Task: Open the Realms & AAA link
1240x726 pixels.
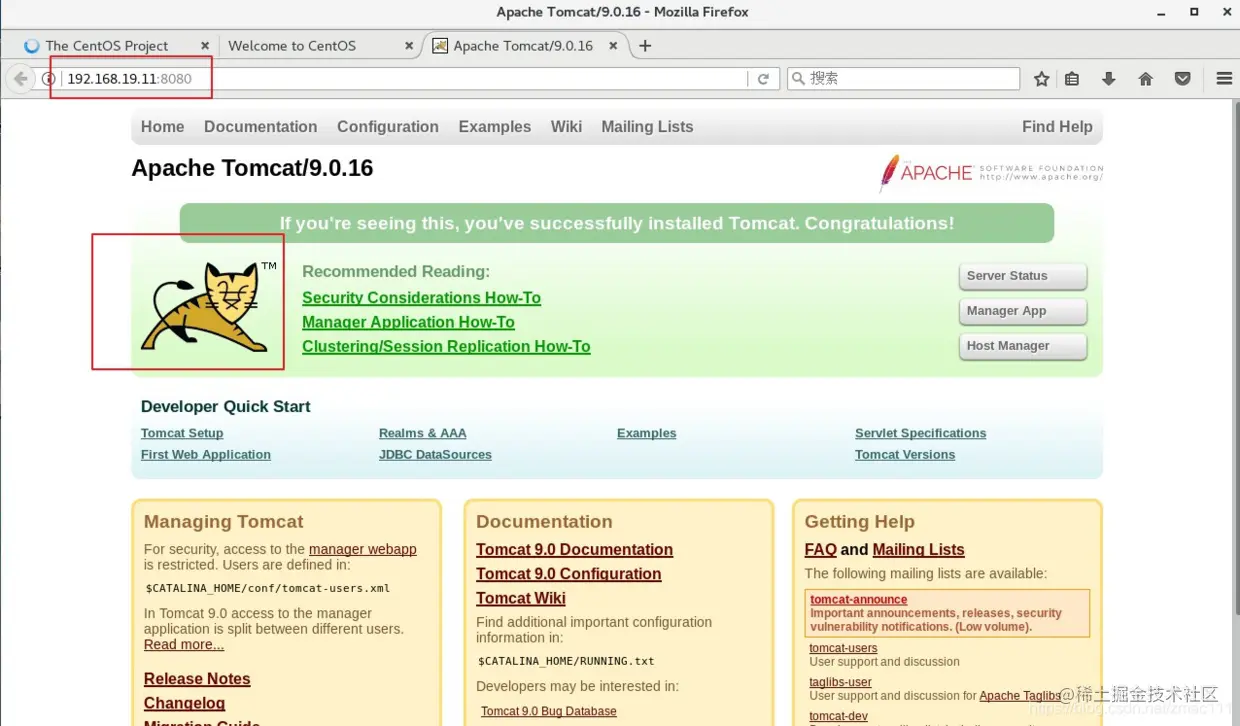Action: (x=422, y=433)
